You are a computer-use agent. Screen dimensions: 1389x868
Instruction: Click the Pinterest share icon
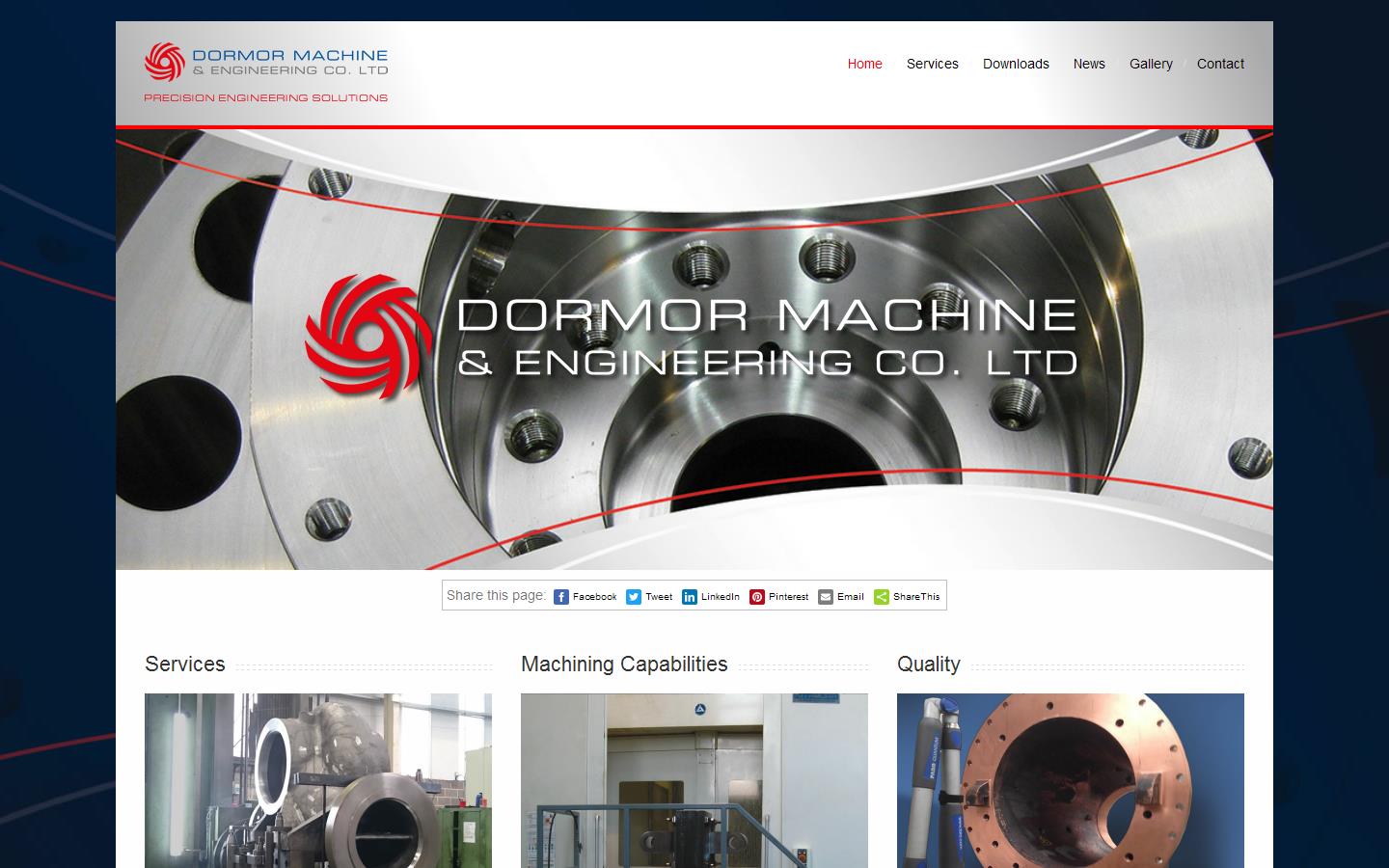coord(757,597)
